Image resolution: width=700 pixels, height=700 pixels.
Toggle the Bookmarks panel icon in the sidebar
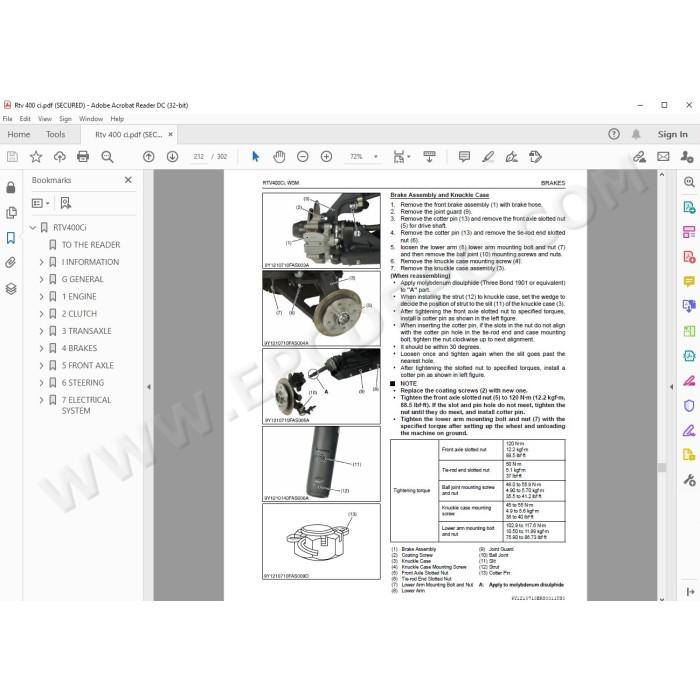(x=11, y=238)
